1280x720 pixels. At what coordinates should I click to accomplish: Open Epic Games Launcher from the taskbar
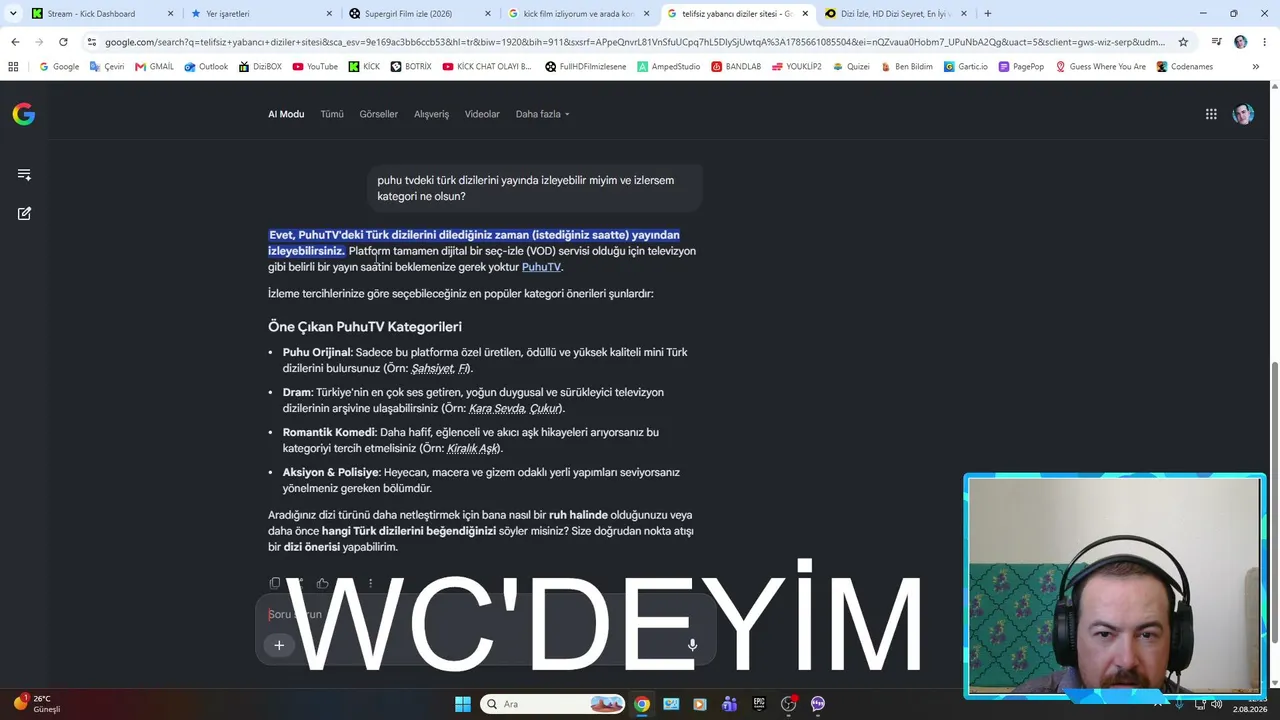click(x=759, y=704)
